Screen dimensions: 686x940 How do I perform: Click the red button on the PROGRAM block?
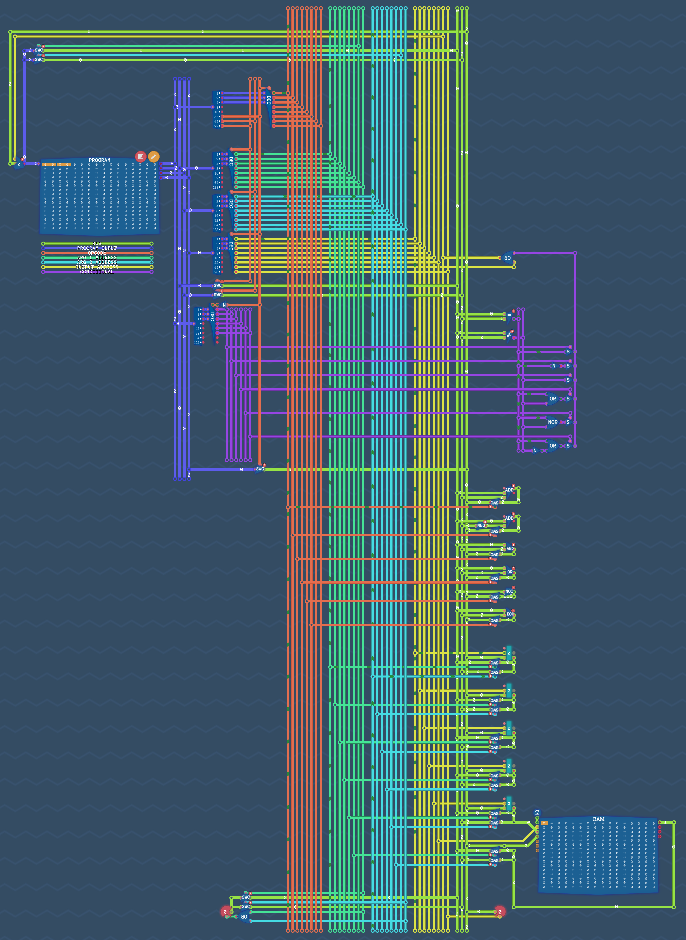coord(140,156)
